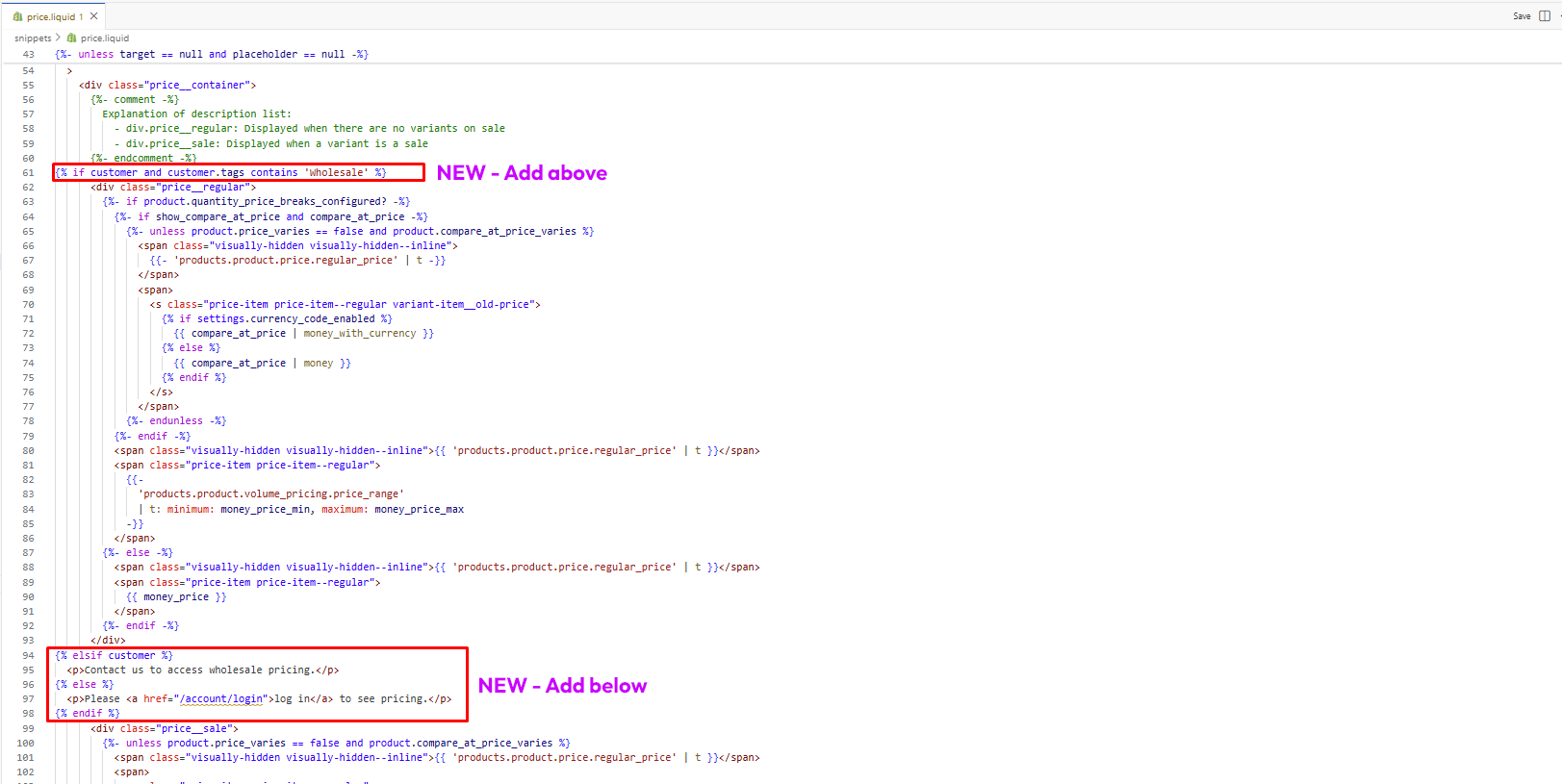This screenshot has height=784, width=1562.
Task: Click the endif tag on line 75
Action: [x=193, y=377]
